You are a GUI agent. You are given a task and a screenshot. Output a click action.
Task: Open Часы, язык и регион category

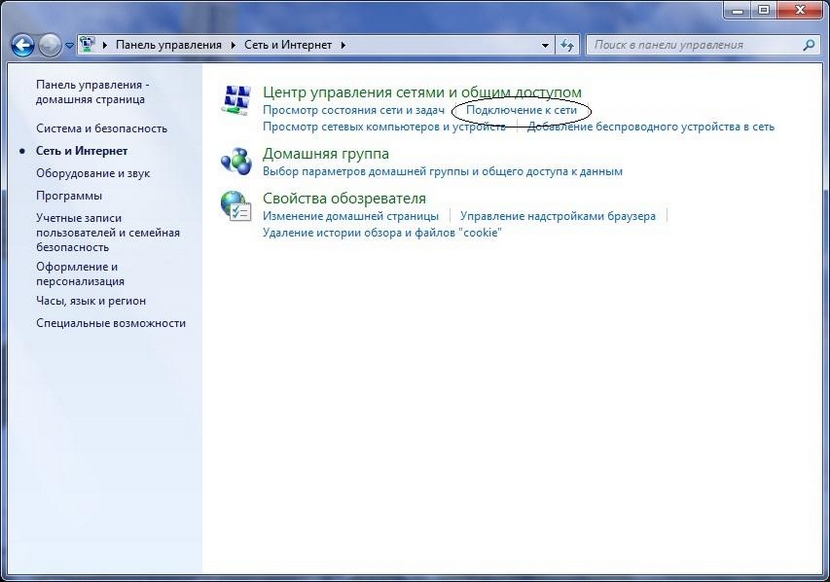point(91,301)
